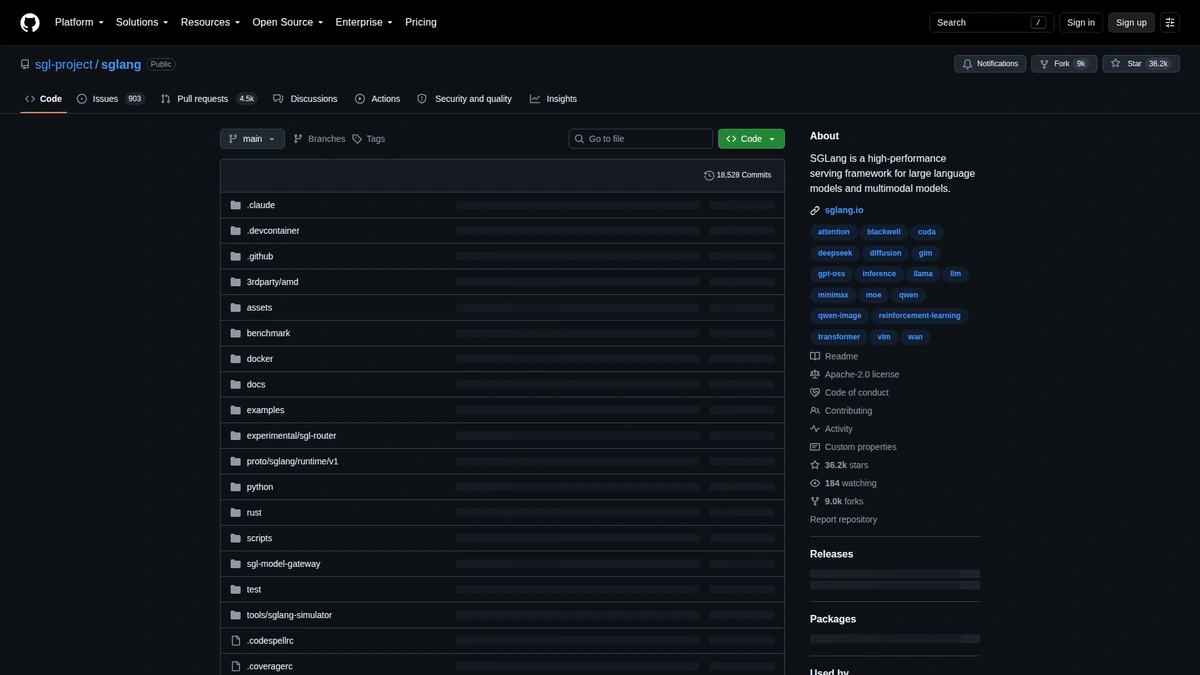Expand the Solutions menu
This screenshot has width=1200, height=675.
142,22
